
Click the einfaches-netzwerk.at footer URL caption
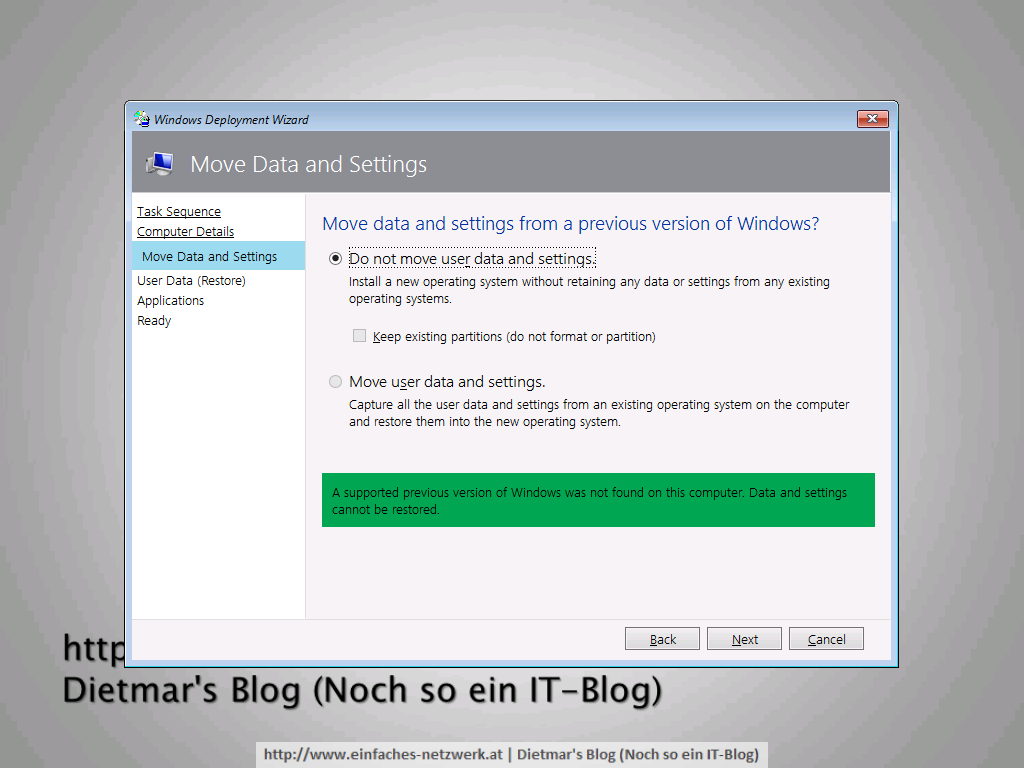click(511, 754)
